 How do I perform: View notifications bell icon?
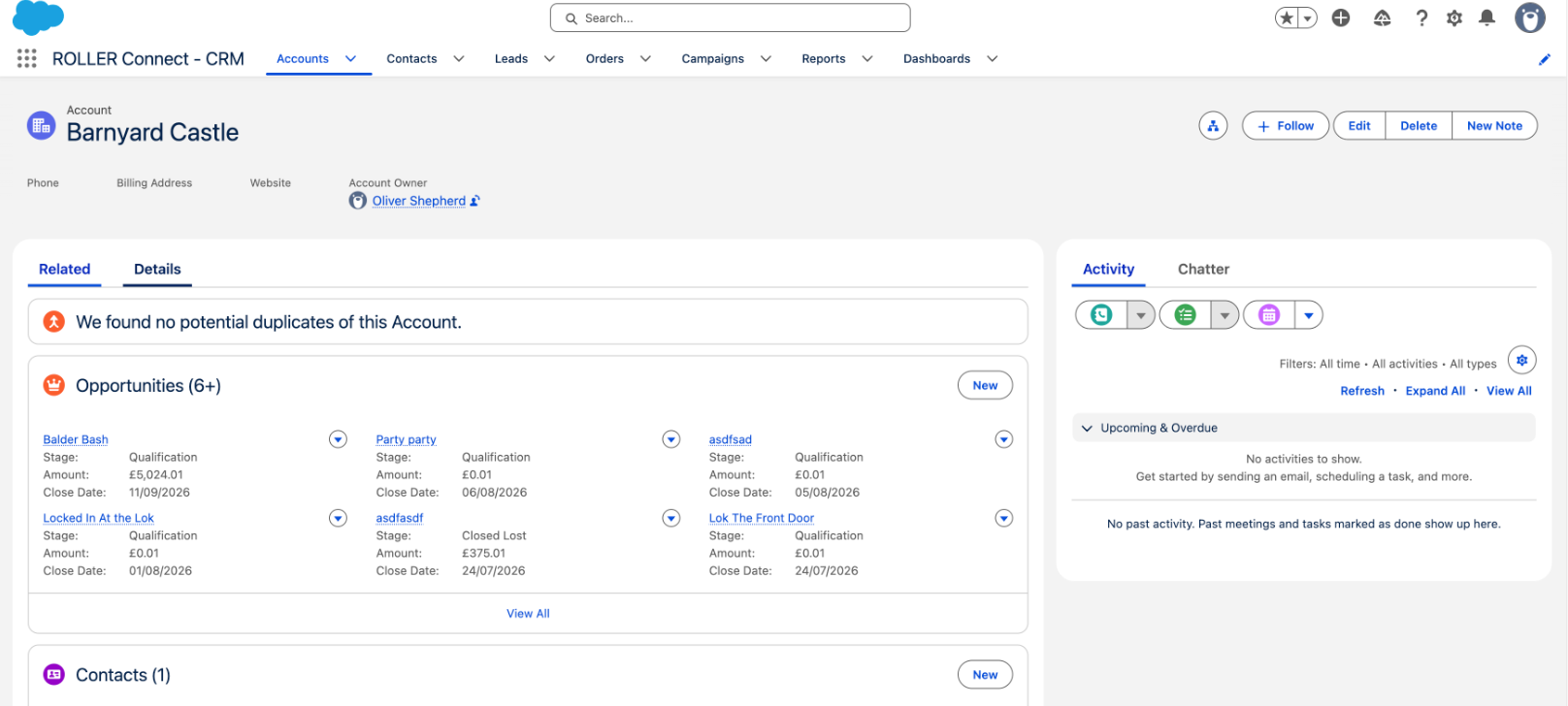point(1486,17)
